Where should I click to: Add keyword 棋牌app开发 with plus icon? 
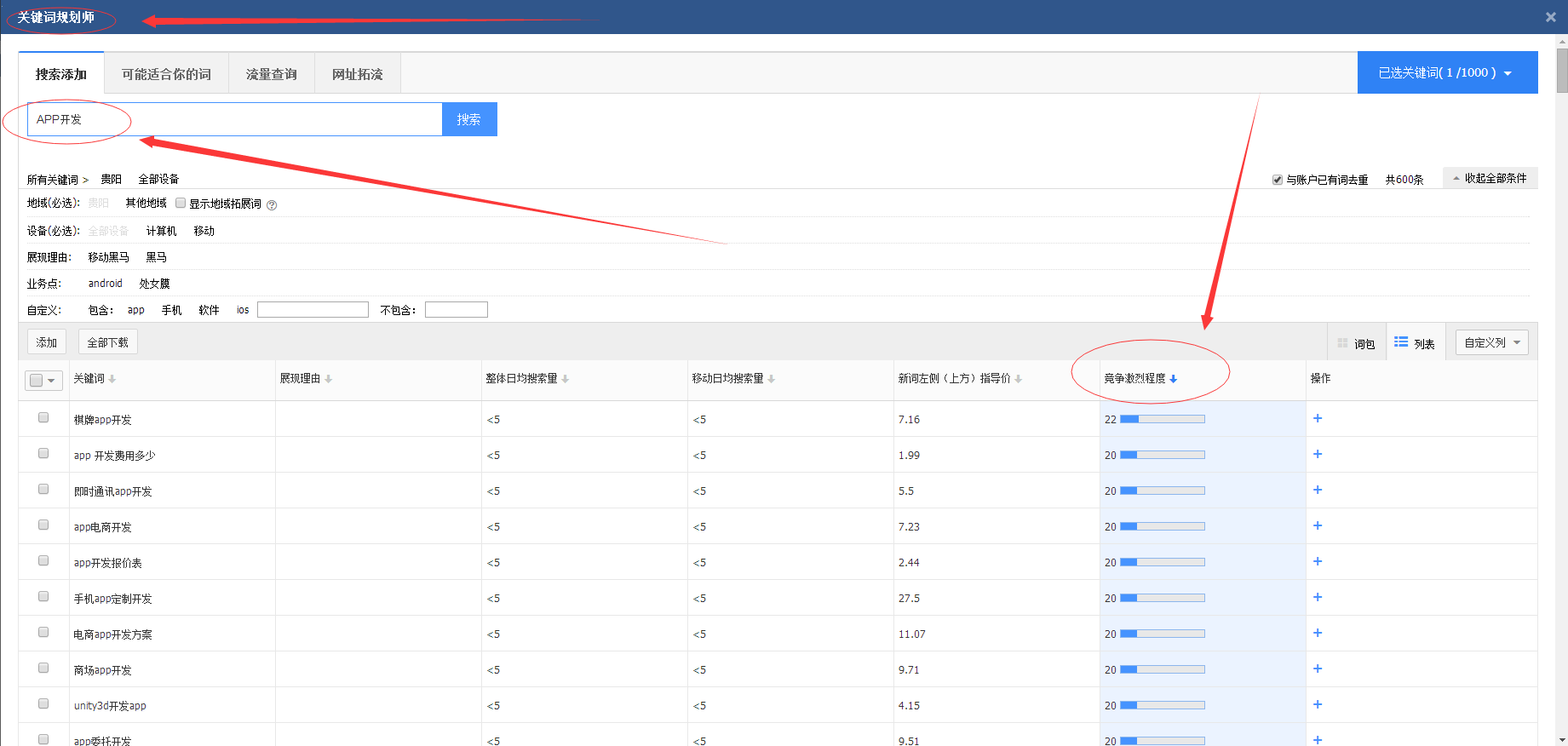[x=1318, y=418]
